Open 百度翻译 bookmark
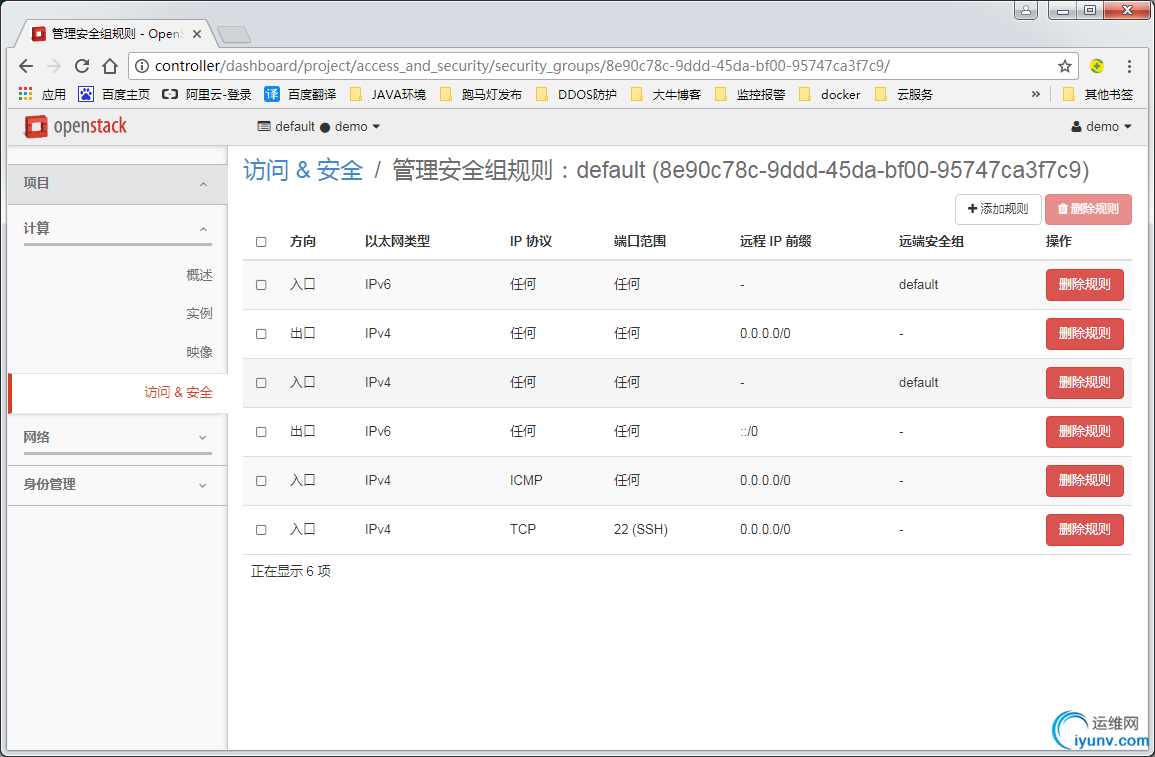 pos(300,95)
